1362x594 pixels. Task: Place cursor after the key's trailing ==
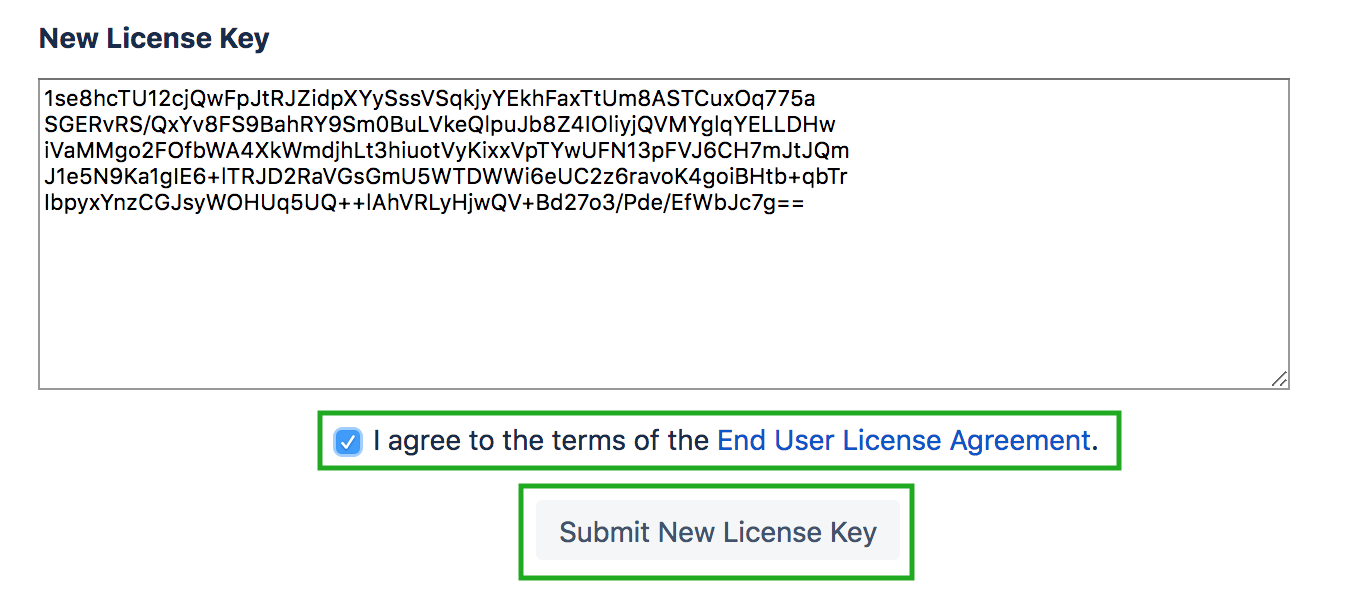[x=806, y=203]
